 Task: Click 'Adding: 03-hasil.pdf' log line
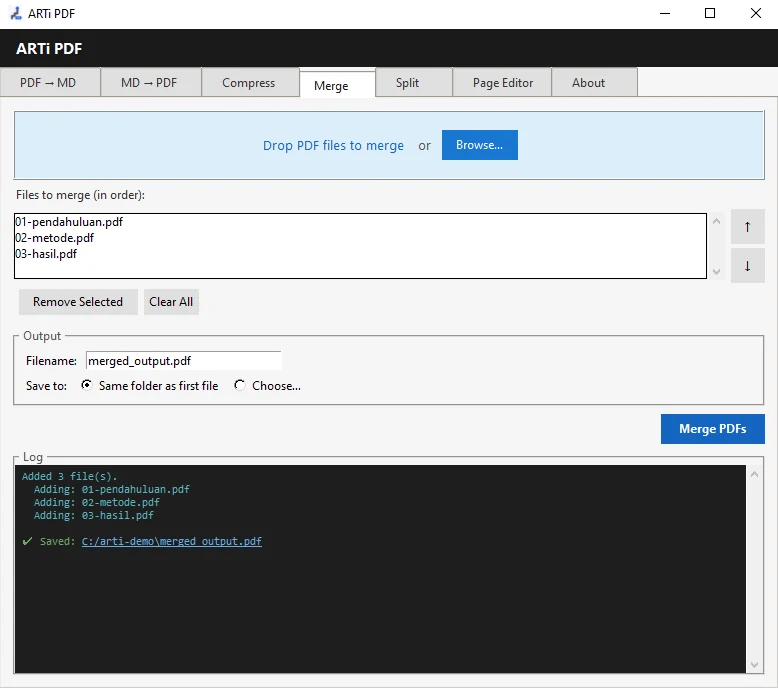(94, 515)
